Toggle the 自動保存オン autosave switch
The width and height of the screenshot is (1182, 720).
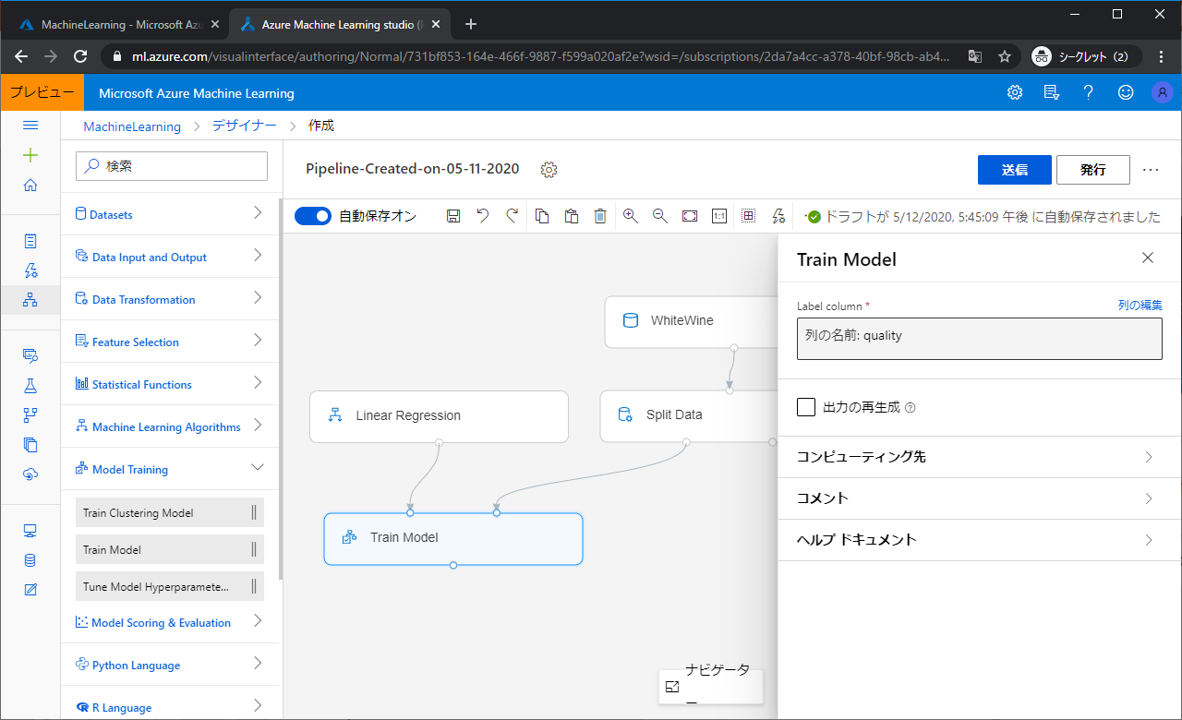313,216
